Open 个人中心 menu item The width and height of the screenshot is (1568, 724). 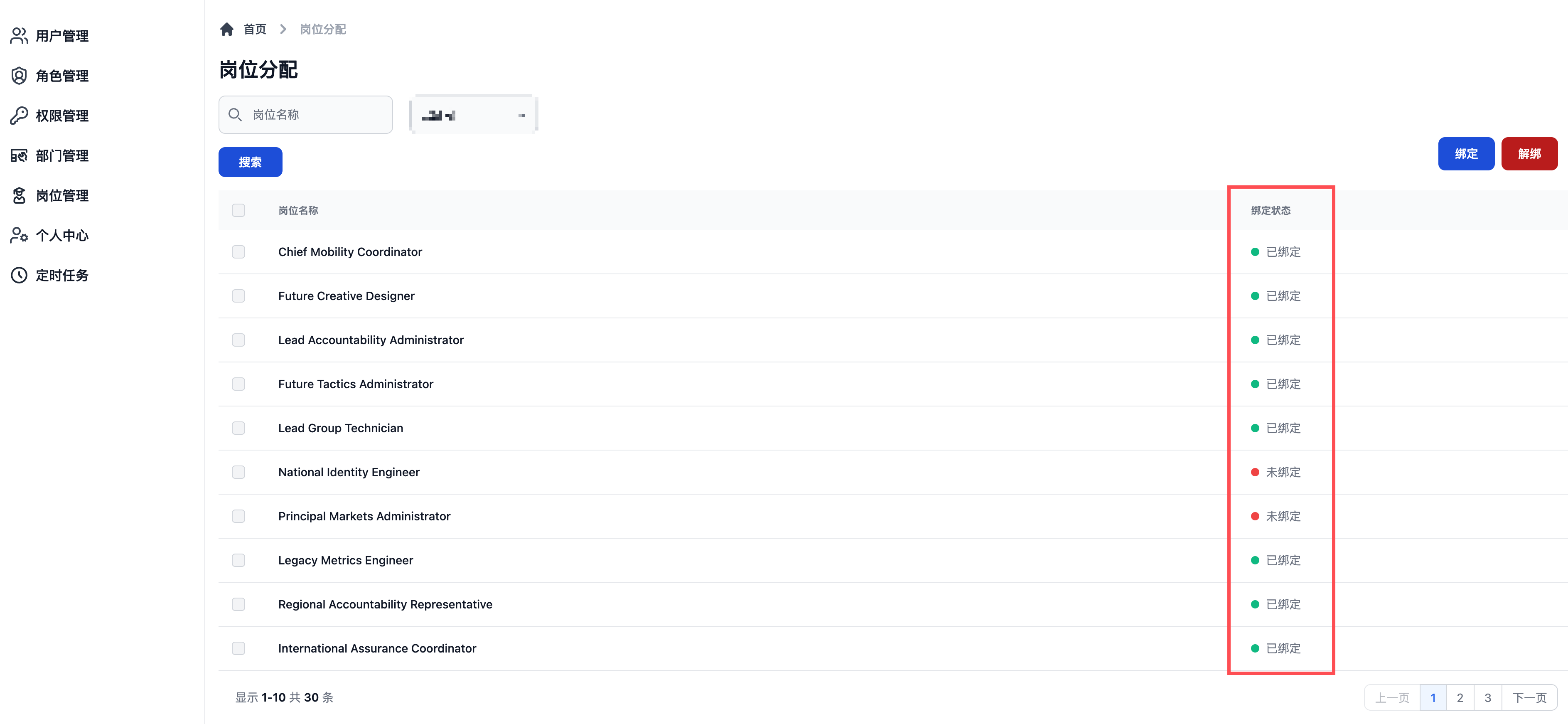(x=62, y=235)
